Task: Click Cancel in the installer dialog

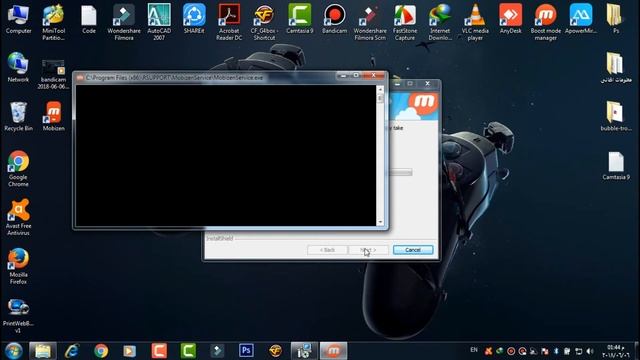Action: (x=413, y=250)
